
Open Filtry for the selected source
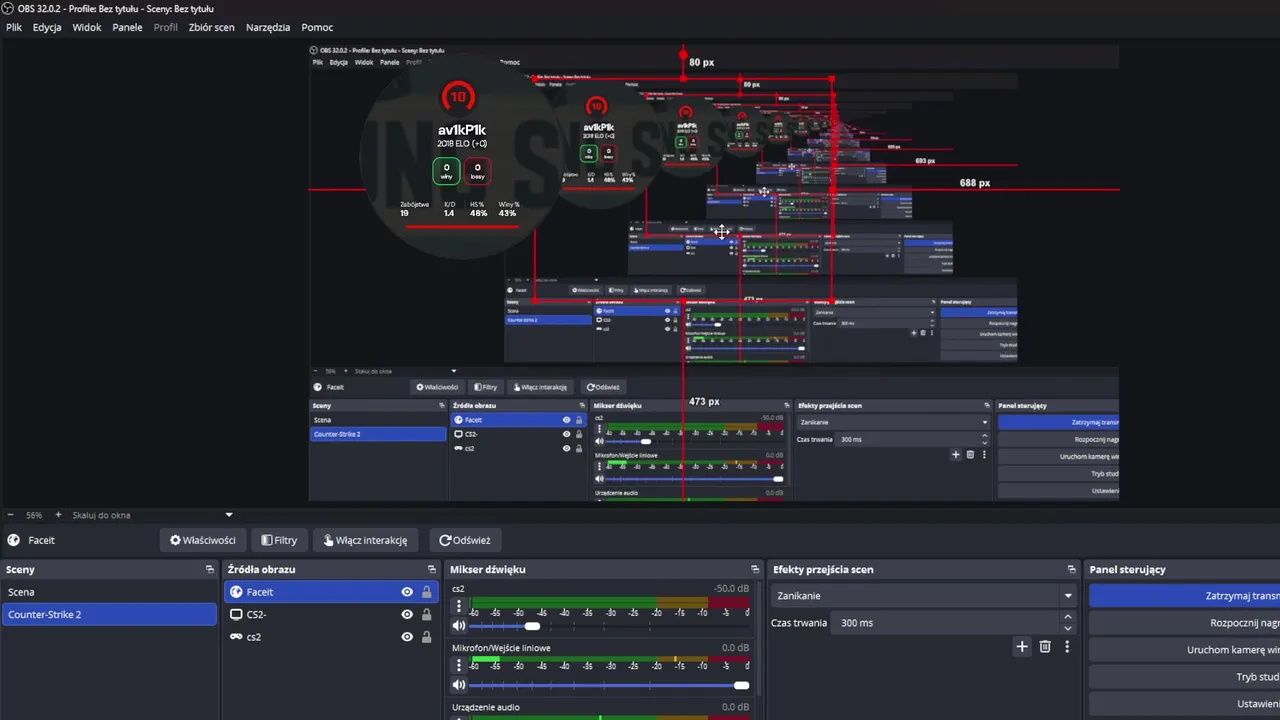pos(279,540)
